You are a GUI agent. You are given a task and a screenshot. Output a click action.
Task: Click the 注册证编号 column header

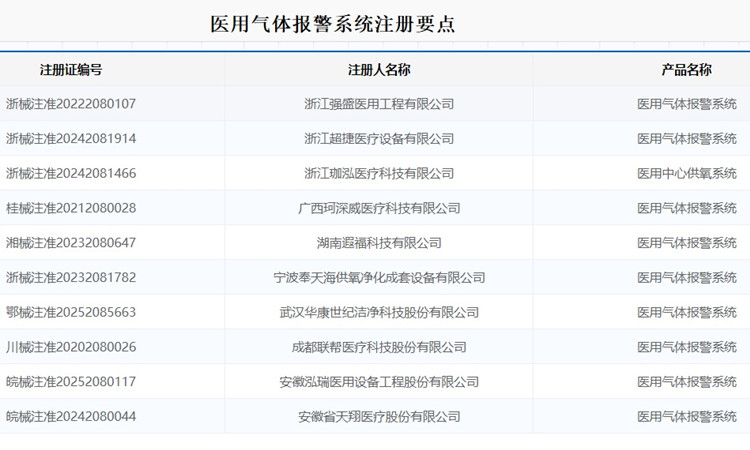pos(71,70)
